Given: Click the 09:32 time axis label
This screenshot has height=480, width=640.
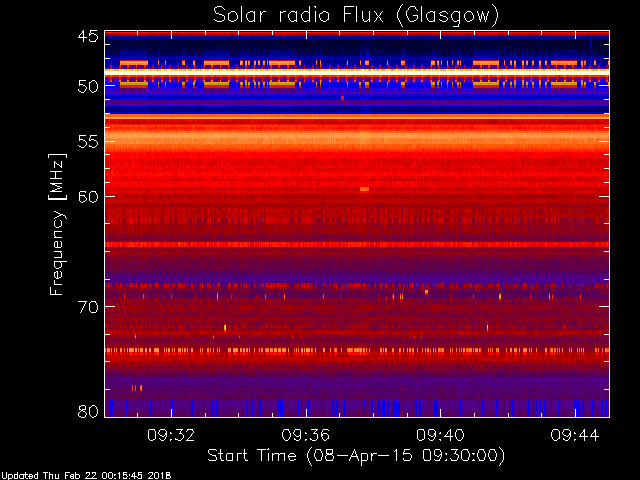Looking at the screenshot, I should (x=171, y=435).
